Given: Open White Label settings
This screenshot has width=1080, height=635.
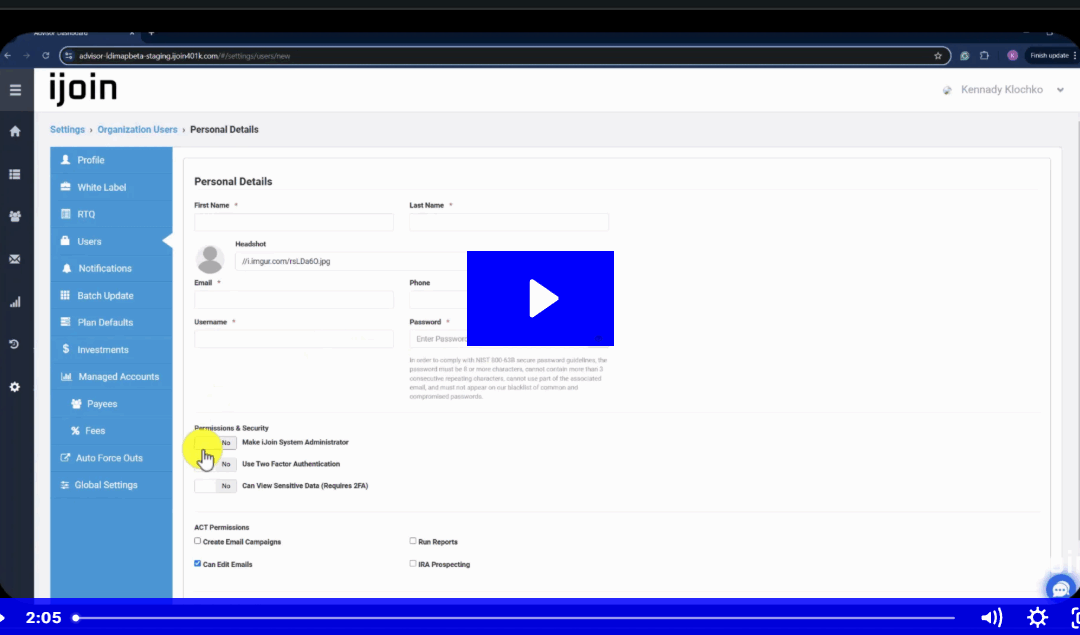Looking at the screenshot, I should coord(112,187).
